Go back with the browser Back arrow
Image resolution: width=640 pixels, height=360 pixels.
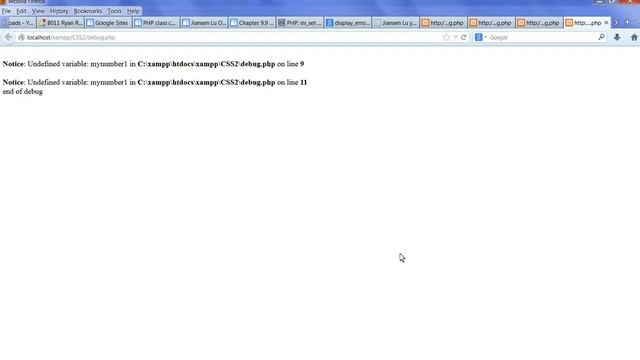[x=8, y=37]
